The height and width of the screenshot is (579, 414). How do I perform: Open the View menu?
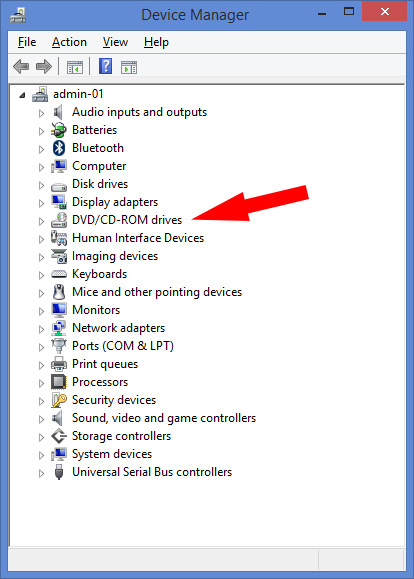point(115,42)
